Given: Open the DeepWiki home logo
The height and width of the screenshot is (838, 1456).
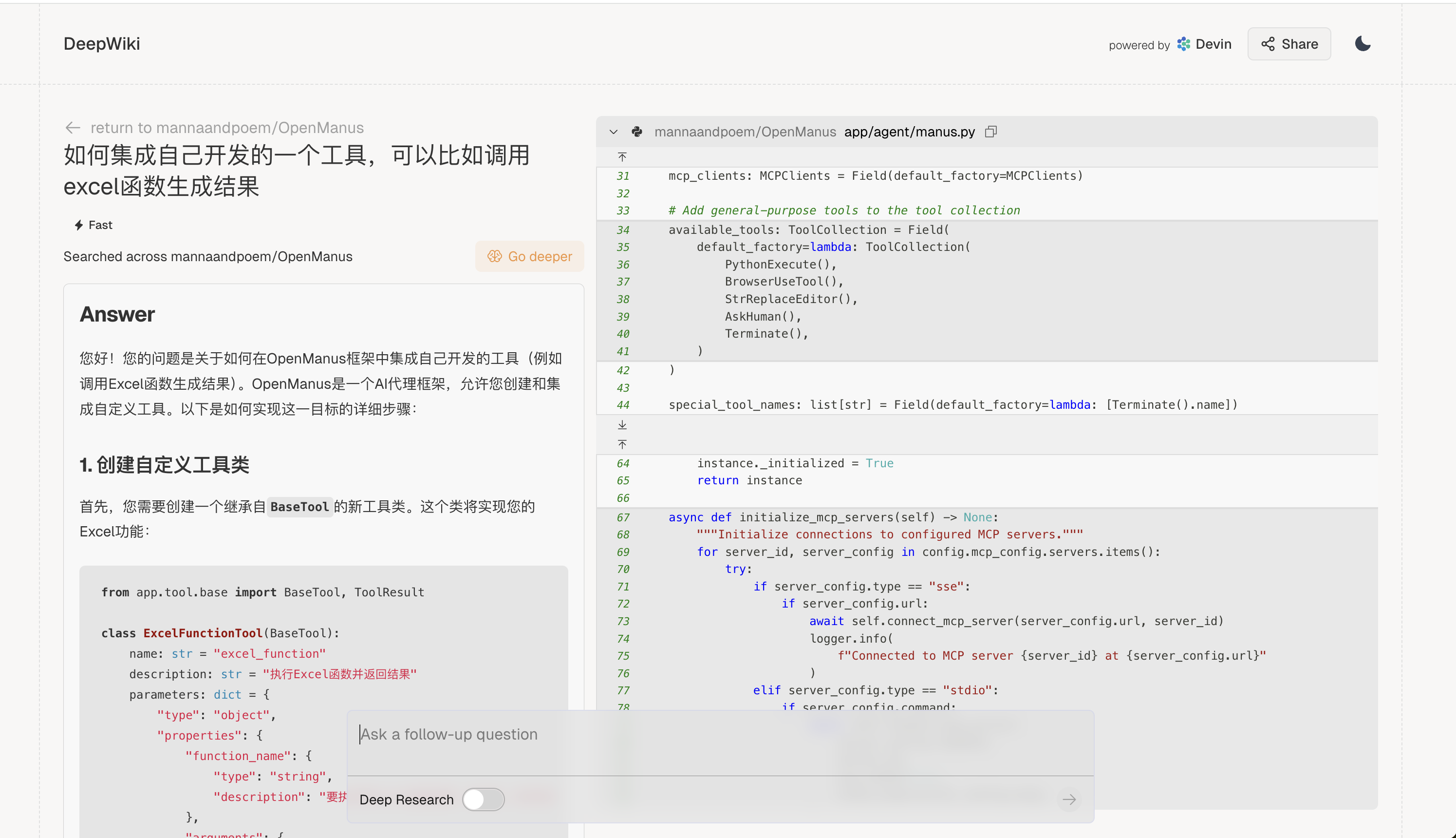Looking at the screenshot, I should coord(102,44).
